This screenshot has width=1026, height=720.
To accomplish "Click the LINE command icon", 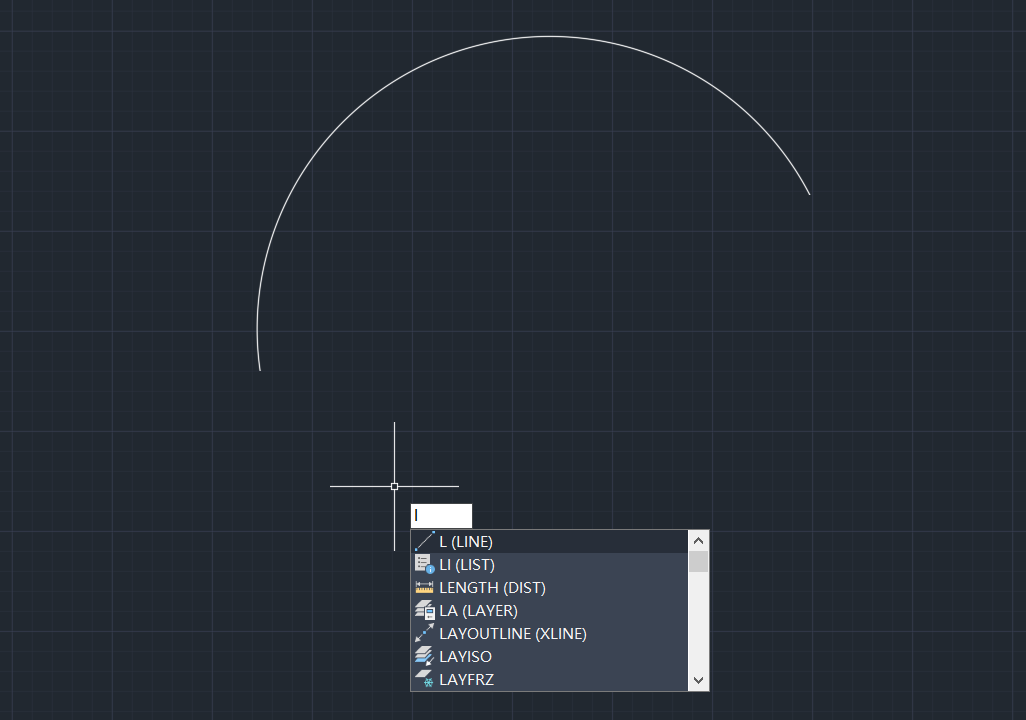I will click(424, 541).
